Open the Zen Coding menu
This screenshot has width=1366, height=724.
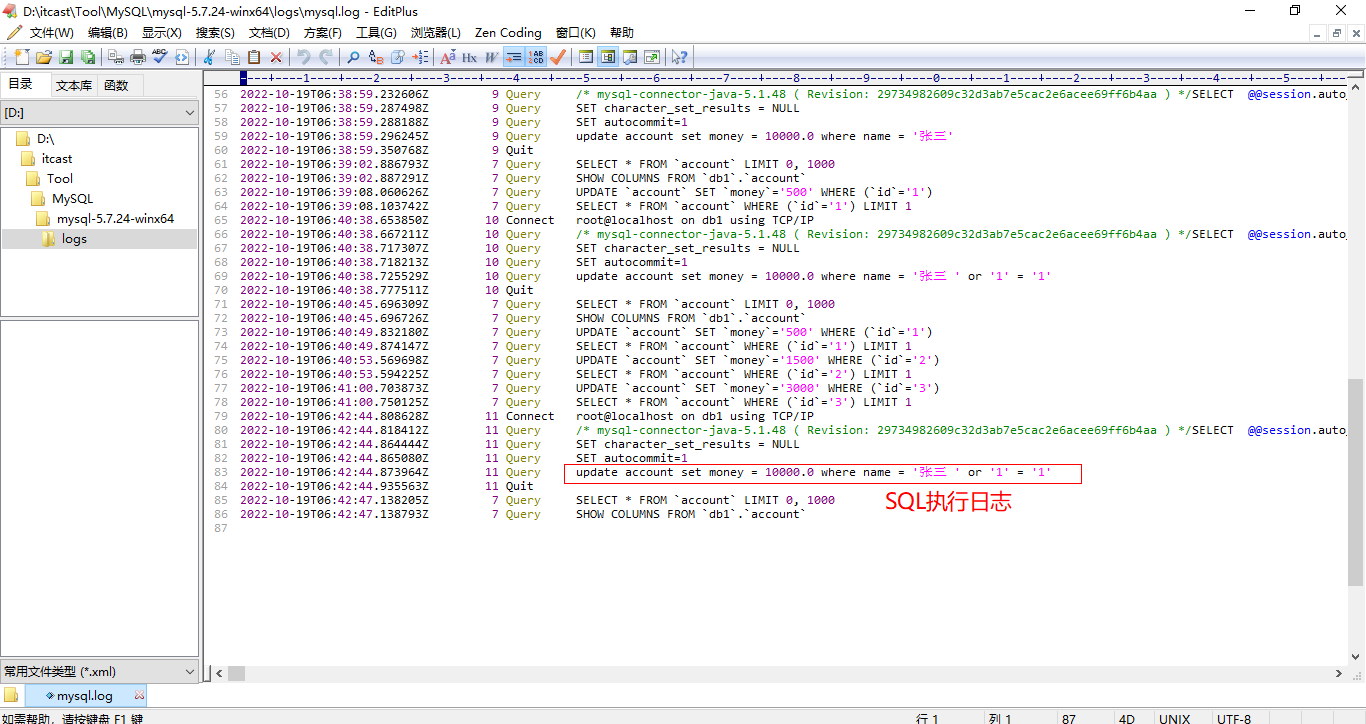coord(508,33)
